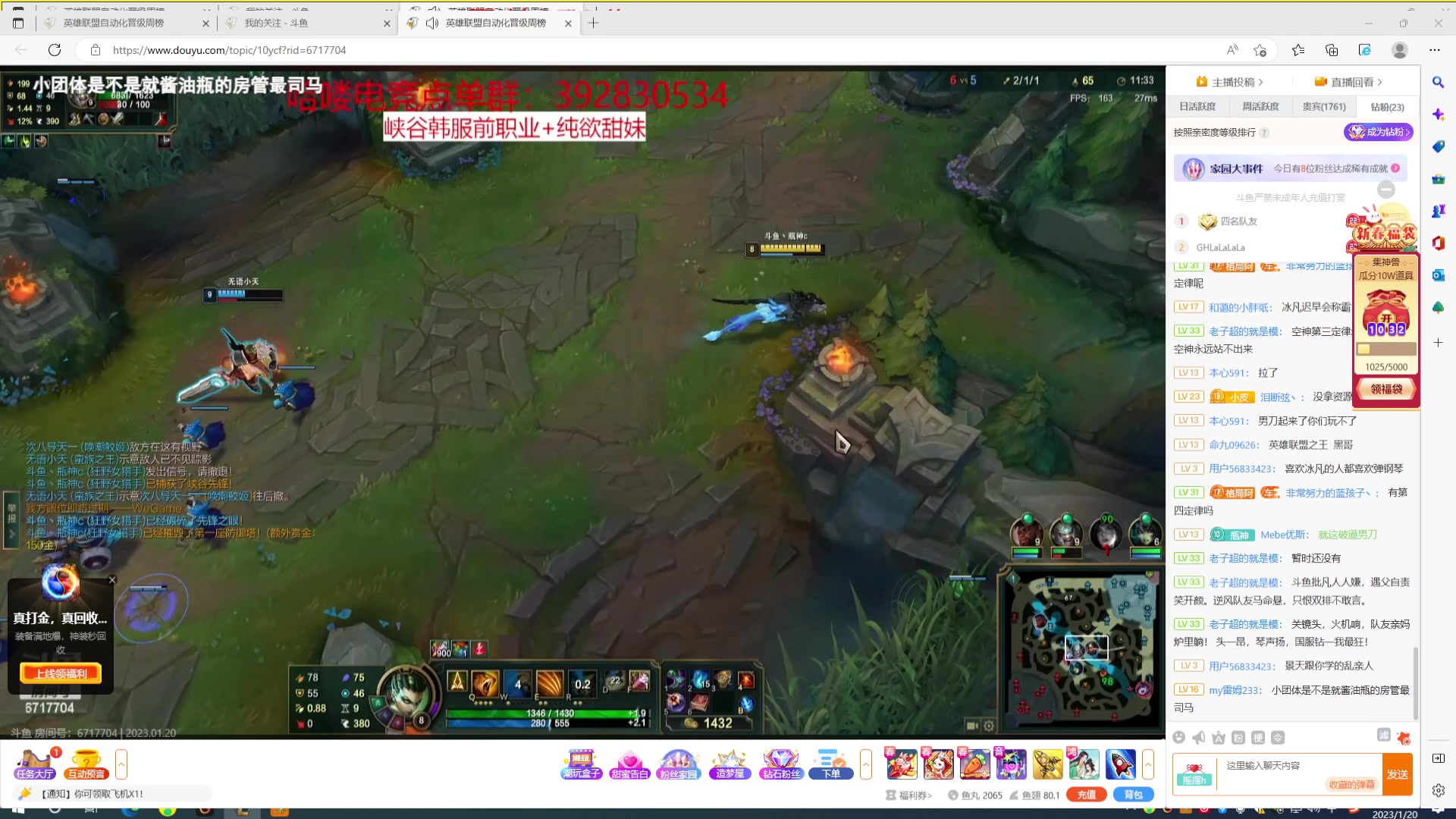
Task: Open Edge sidebar Outlook icon
Action: tap(1438, 275)
